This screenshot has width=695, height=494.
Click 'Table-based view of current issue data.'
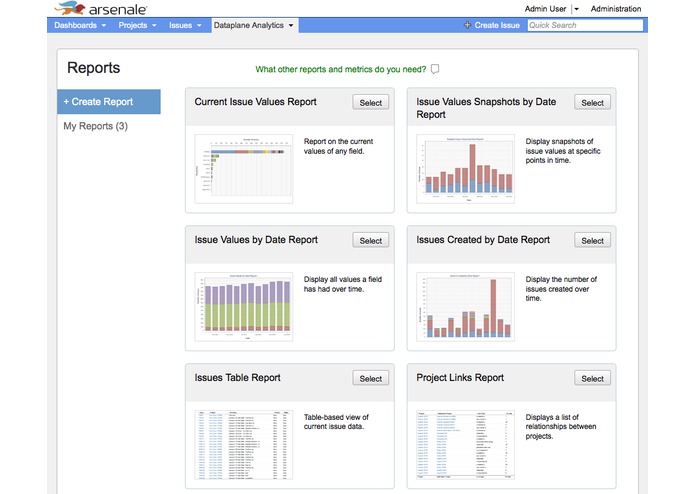(x=336, y=422)
